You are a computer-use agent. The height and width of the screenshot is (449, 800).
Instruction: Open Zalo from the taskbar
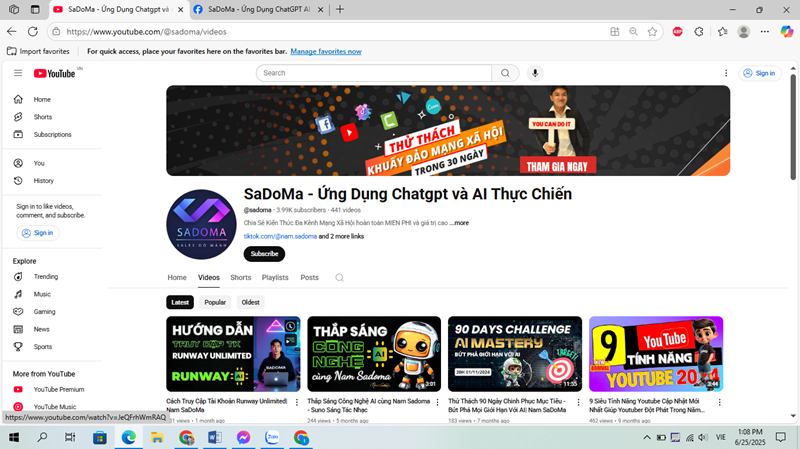[272, 437]
